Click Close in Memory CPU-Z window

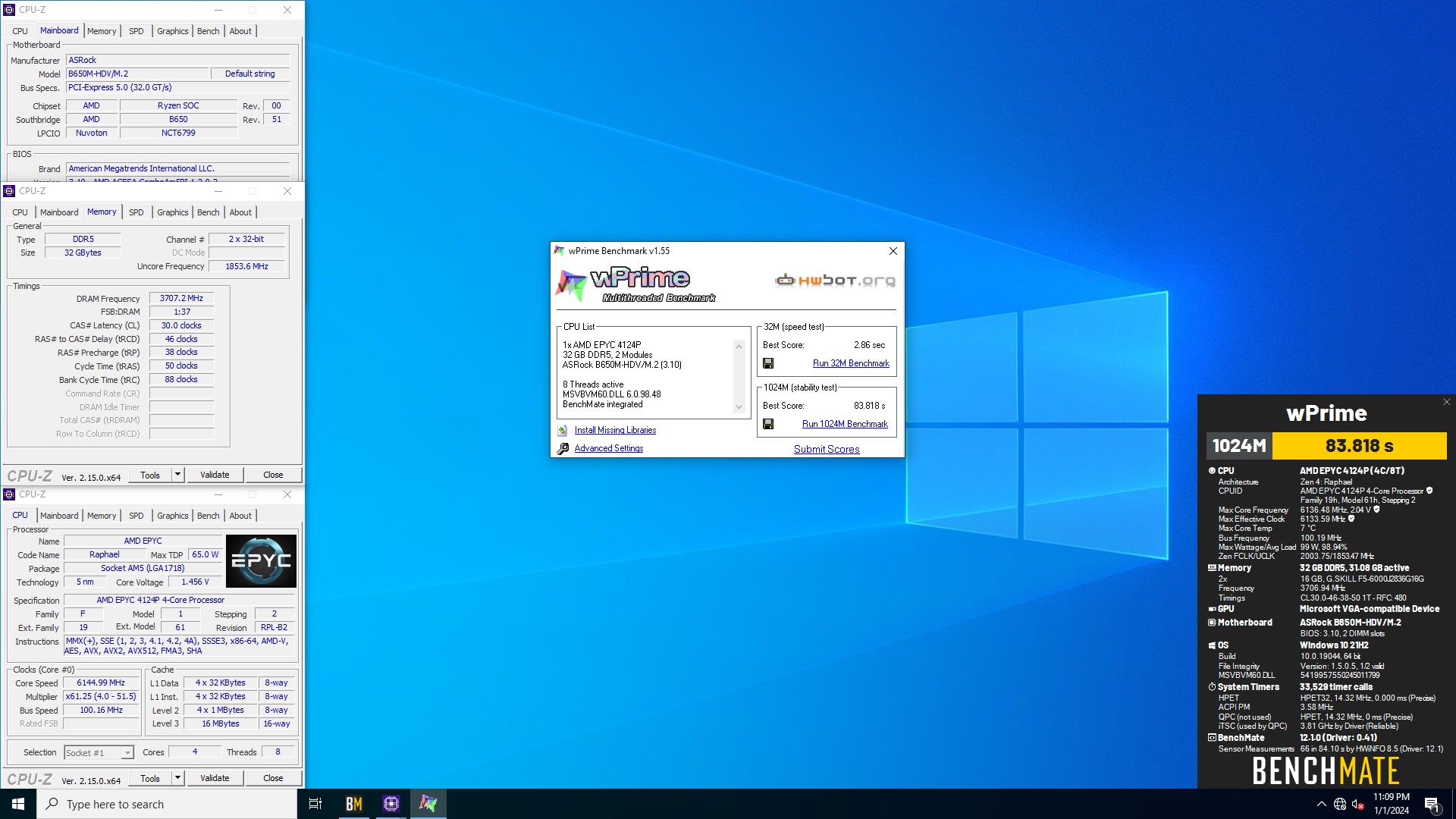pos(273,475)
